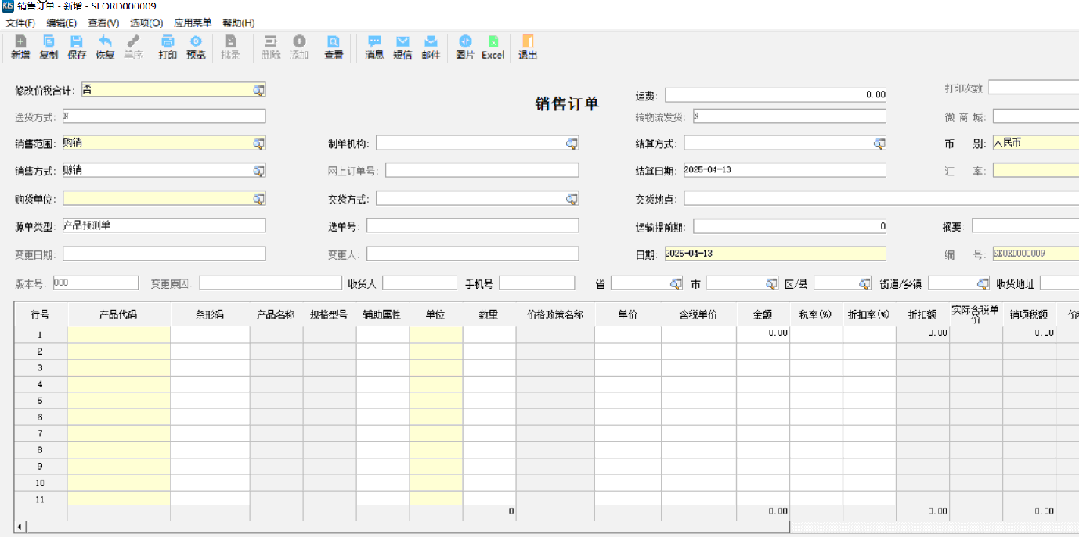The width and height of the screenshot is (1079, 537).
Task: Click the 收货人 input field
Action: pyautogui.click(x=419, y=283)
